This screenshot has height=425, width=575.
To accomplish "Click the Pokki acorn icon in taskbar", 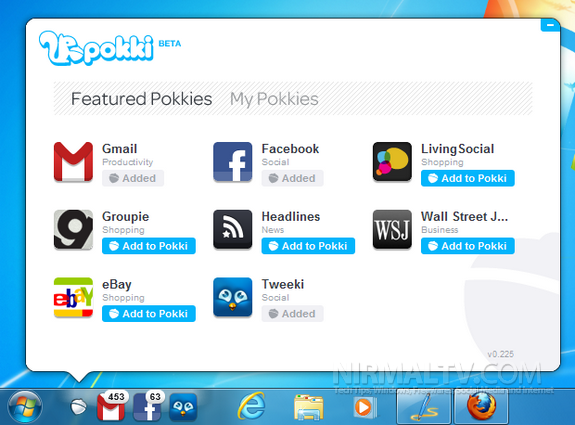I will click(x=78, y=407).
